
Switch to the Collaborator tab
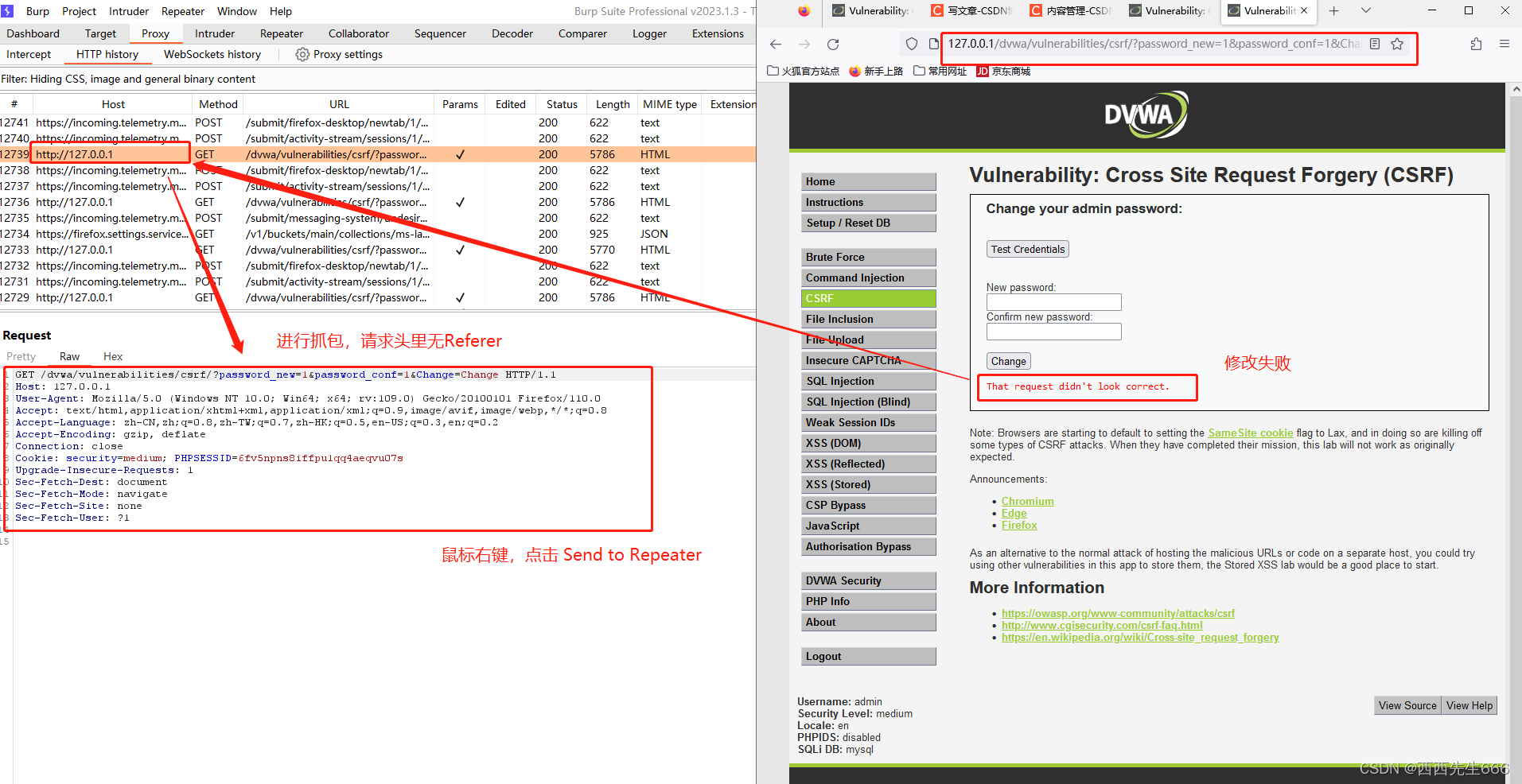359,33
